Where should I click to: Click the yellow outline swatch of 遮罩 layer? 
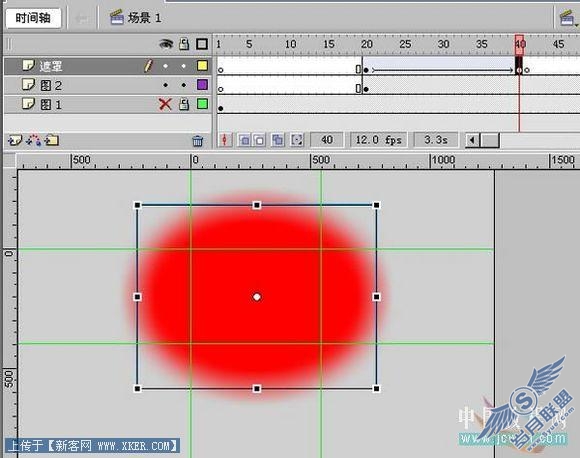202,66
